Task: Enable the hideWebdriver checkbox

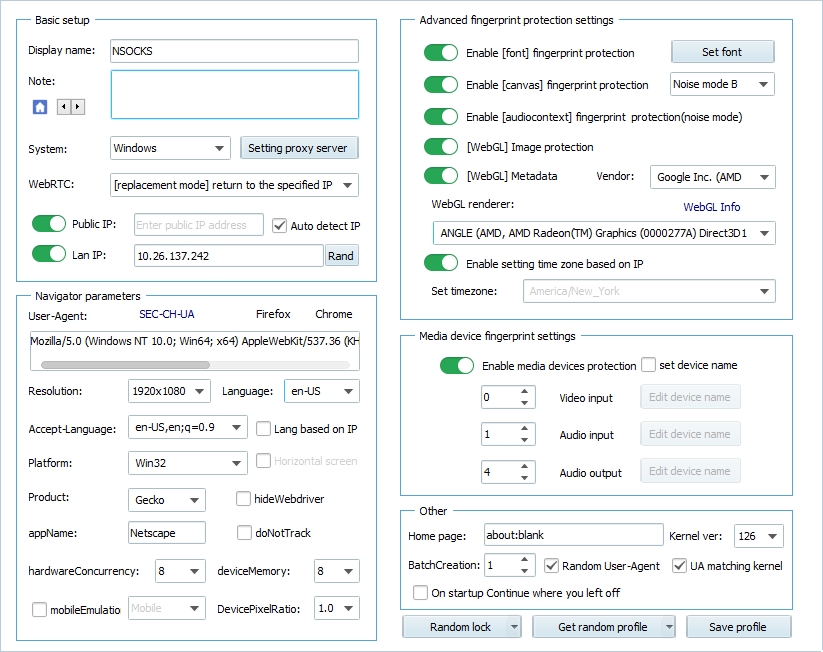Action: point(243,499)
